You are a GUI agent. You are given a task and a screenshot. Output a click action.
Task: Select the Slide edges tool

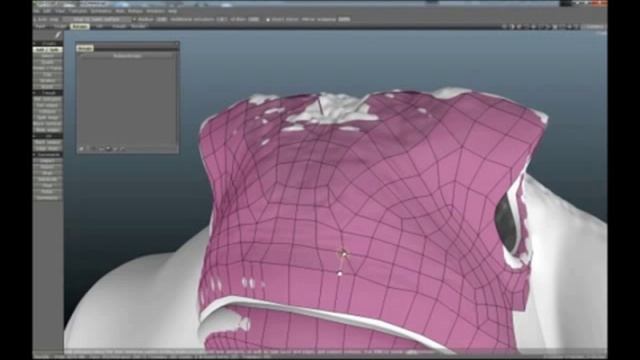coord(47,129)
